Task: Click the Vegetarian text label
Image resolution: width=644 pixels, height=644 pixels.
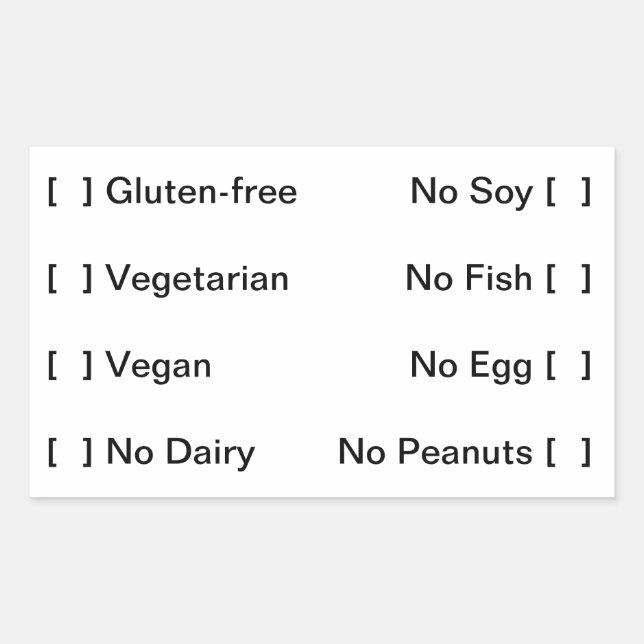Action: click(x=197, y=278)
